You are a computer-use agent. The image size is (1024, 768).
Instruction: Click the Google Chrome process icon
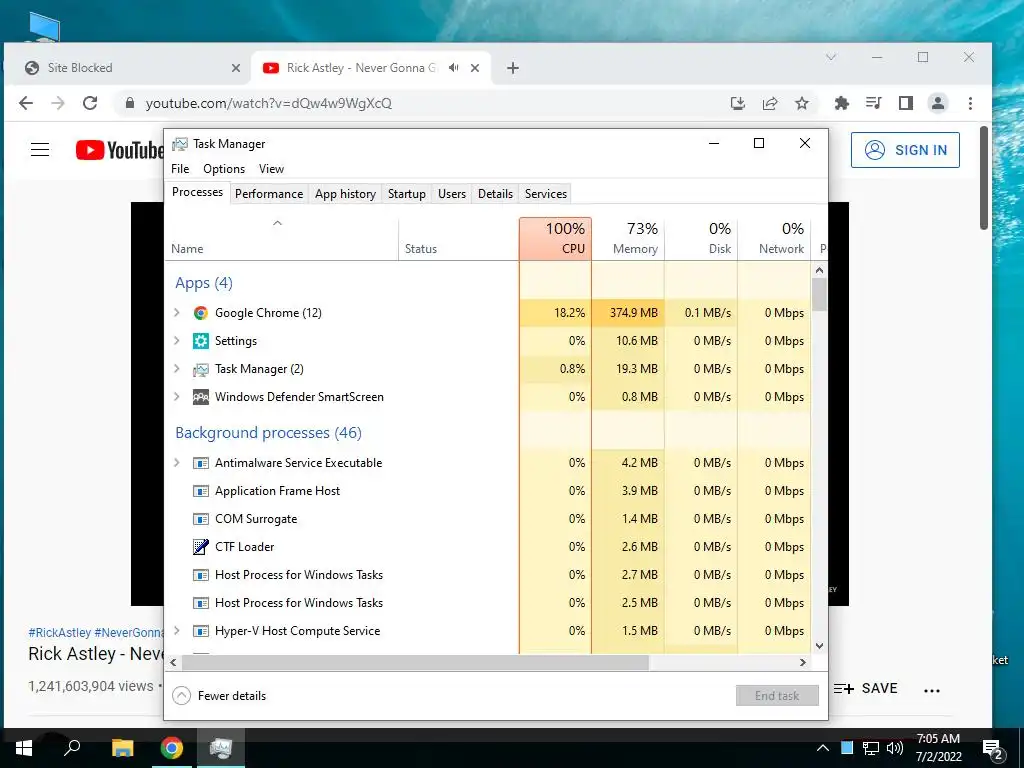tap(200, 313)
